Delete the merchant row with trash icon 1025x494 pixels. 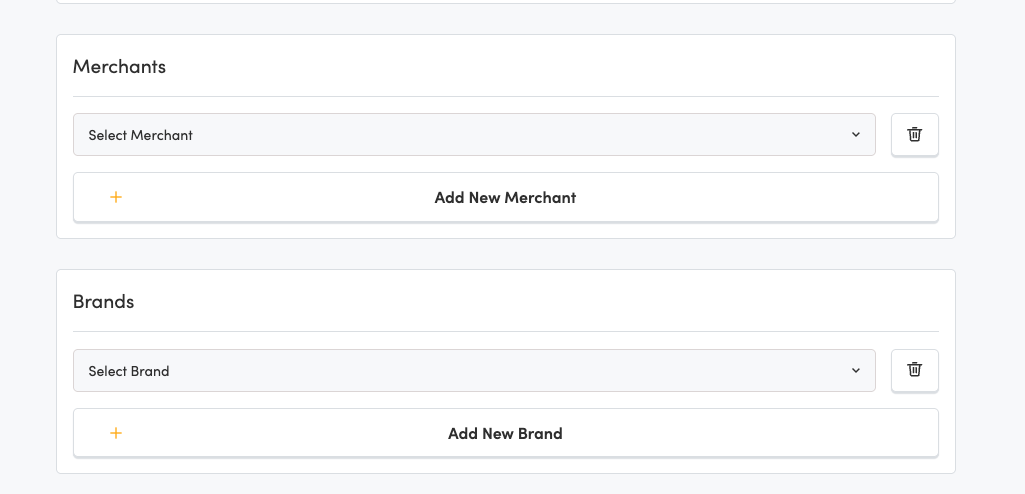(914, 135)
